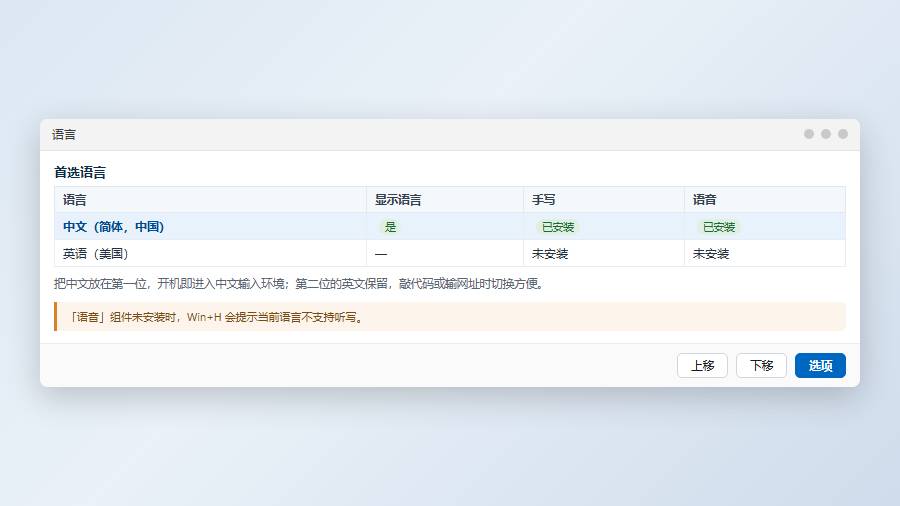Click the 是 badge in the Chinese row

(x=390, y=227)
